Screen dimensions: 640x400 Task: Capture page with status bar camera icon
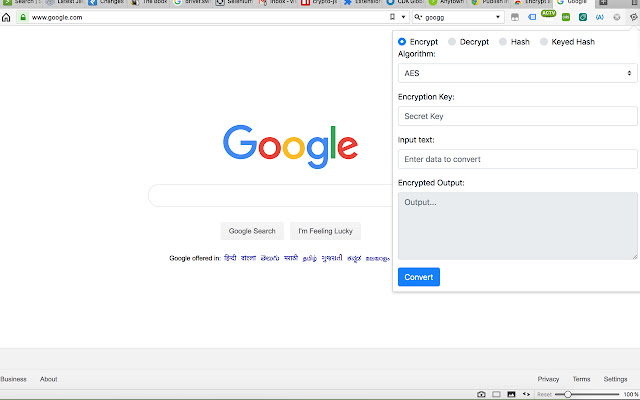click(481, 394)
